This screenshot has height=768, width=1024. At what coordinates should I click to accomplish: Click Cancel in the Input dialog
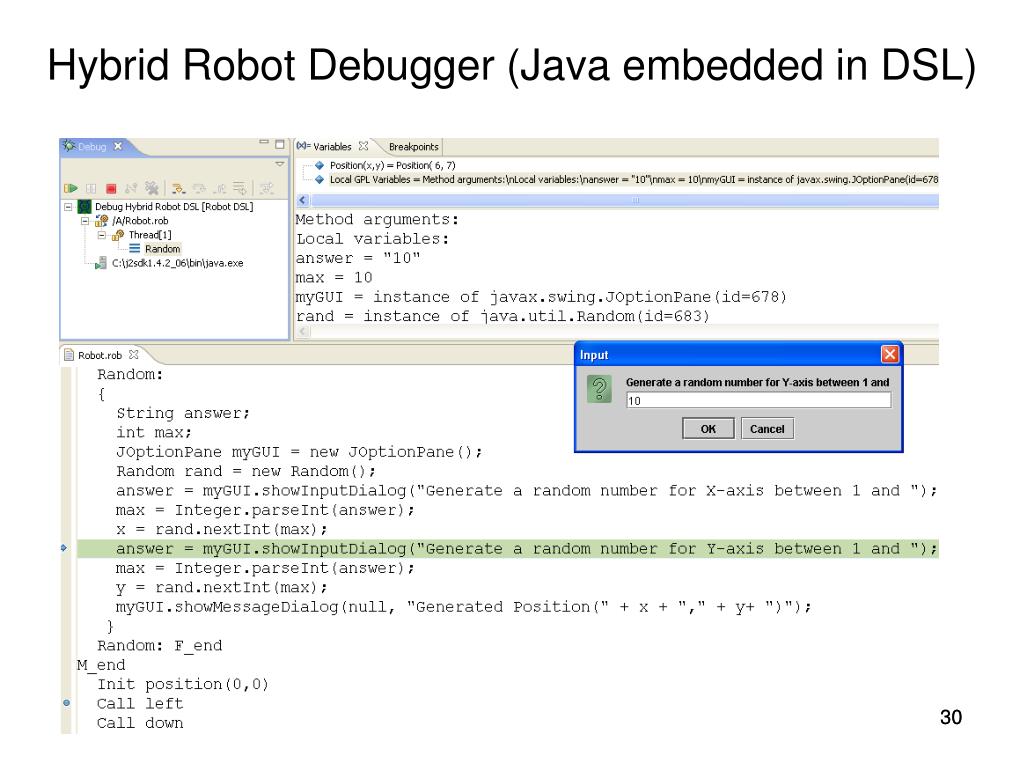(x=767, y=428)
